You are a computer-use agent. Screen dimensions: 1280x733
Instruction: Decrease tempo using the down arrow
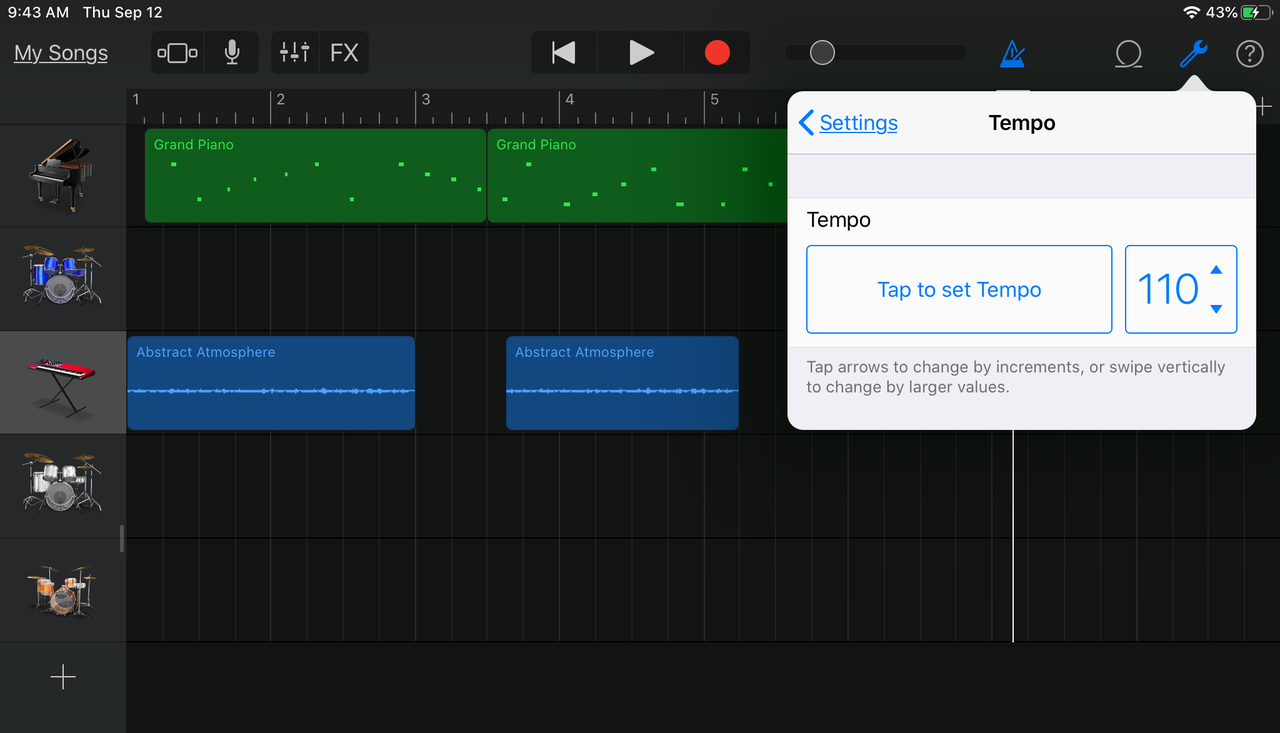(1216, 309)
